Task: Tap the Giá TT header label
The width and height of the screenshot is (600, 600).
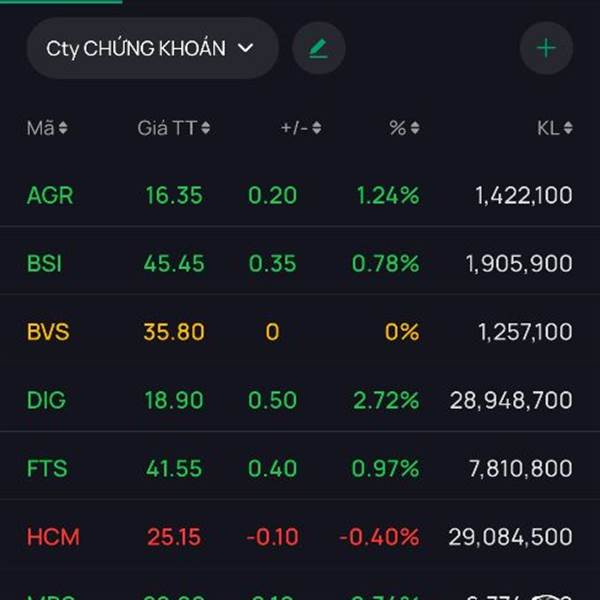Action: [167, 128]
